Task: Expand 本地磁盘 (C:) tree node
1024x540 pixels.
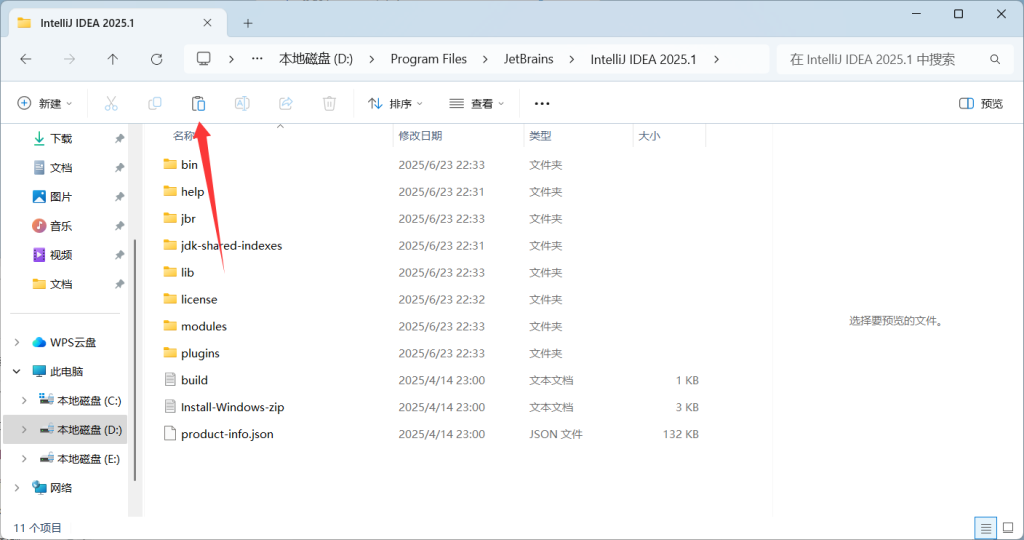Action: 24,400
